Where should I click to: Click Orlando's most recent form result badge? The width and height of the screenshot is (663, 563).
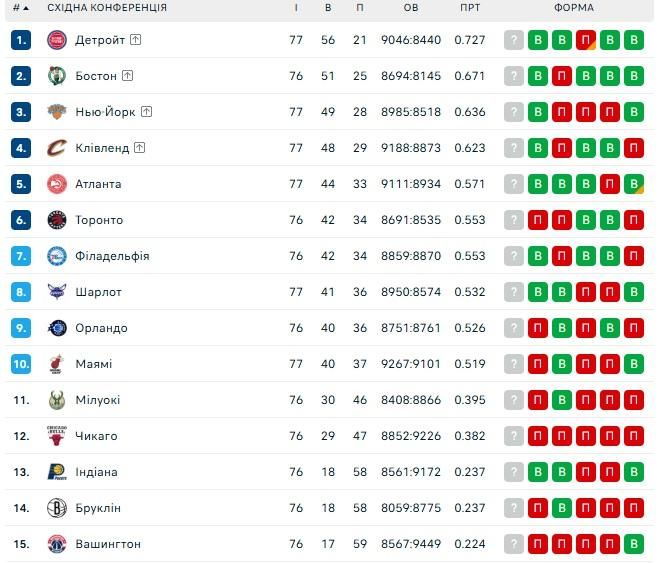click(x=633, y=328)
